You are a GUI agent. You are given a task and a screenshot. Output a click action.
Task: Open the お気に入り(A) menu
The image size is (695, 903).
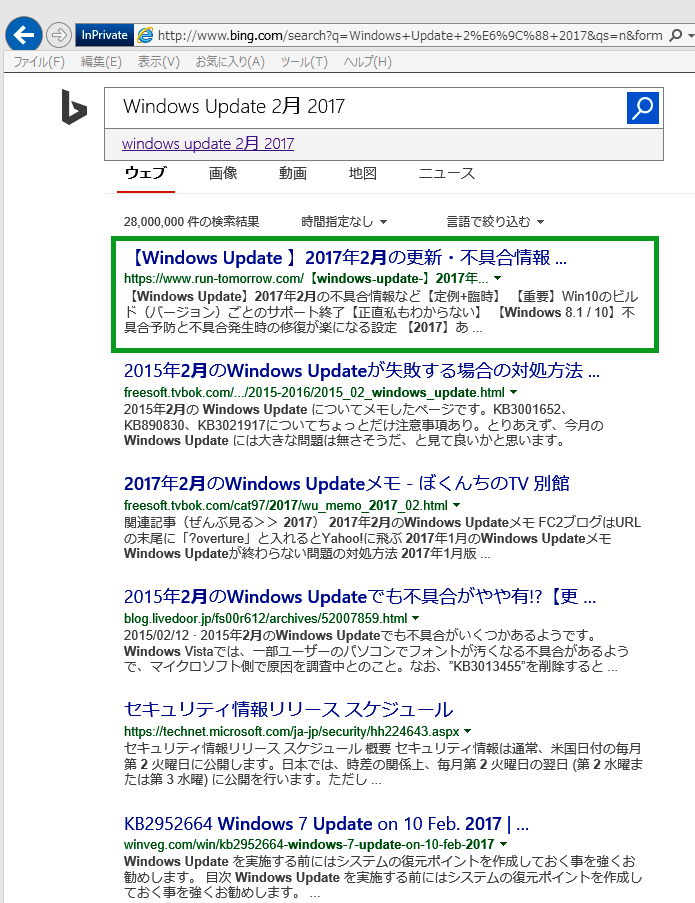230,62
